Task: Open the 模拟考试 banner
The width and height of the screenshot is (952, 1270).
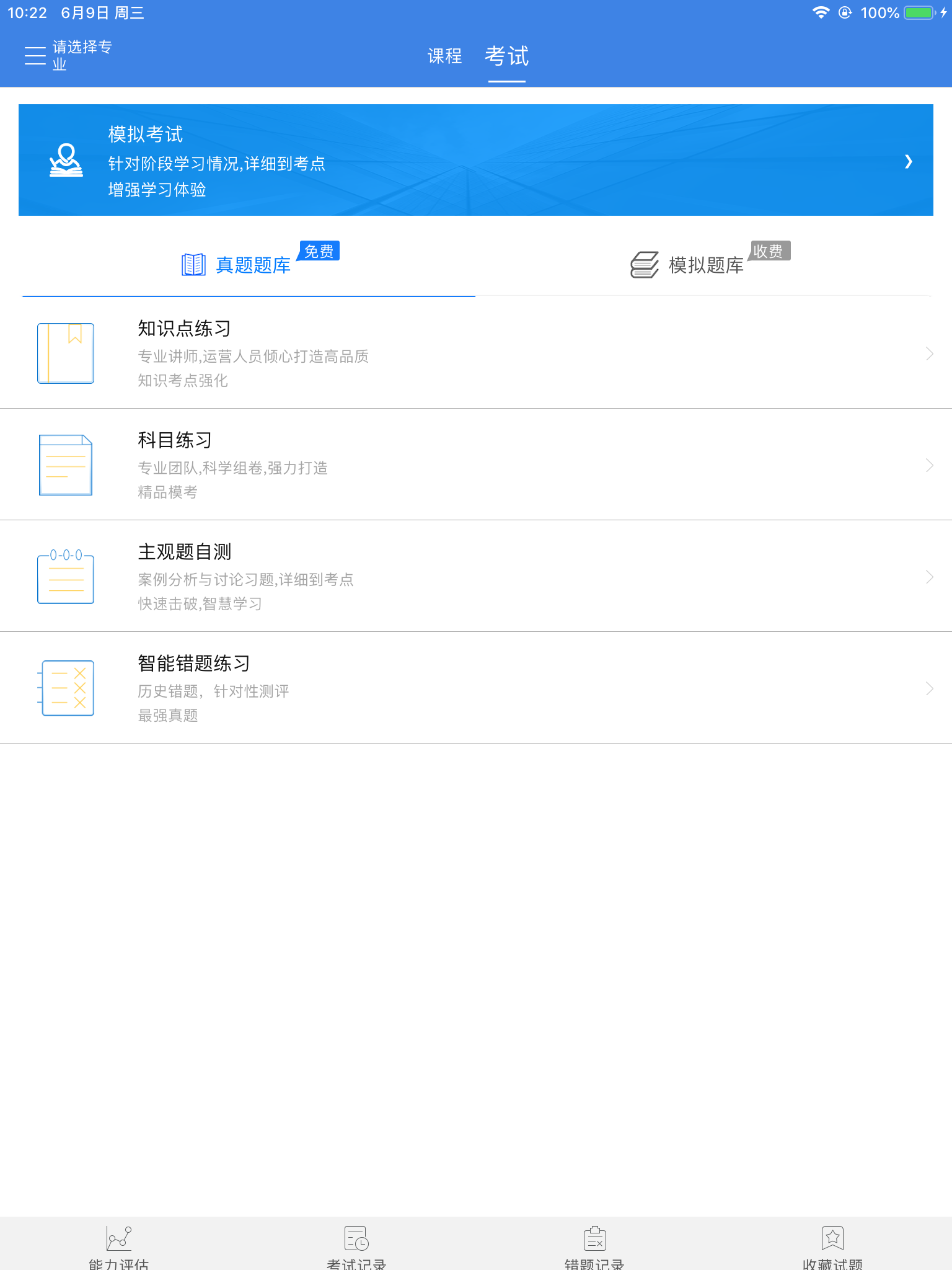Action: (476, 160)
